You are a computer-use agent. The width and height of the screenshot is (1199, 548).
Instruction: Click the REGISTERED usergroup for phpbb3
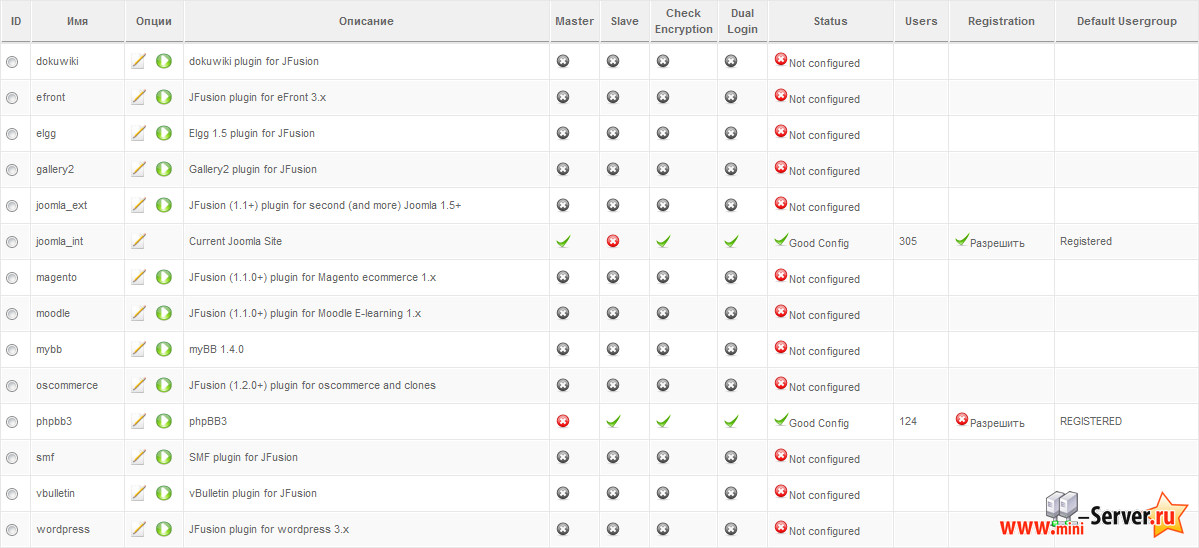click(x=1091, y=421)
